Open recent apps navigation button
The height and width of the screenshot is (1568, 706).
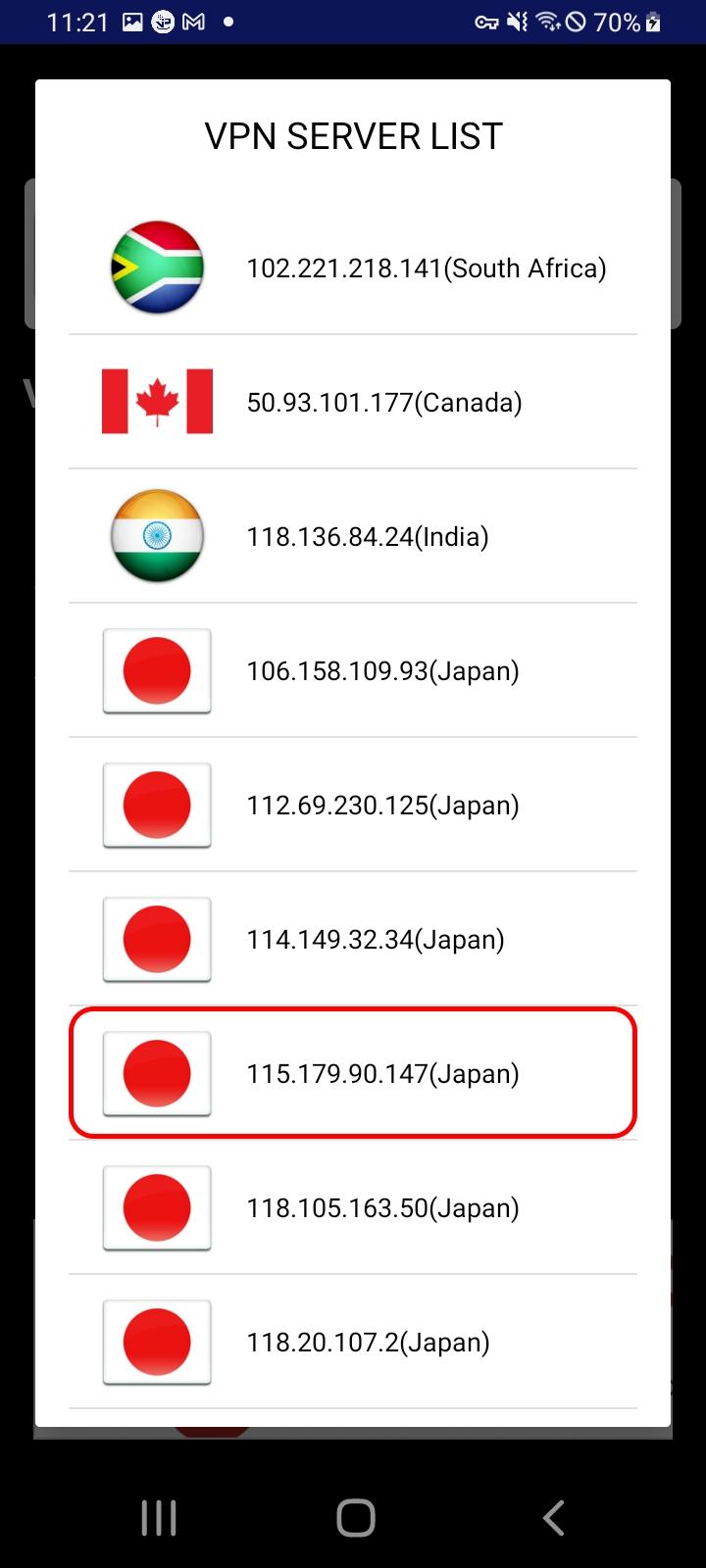[159, 1518]
